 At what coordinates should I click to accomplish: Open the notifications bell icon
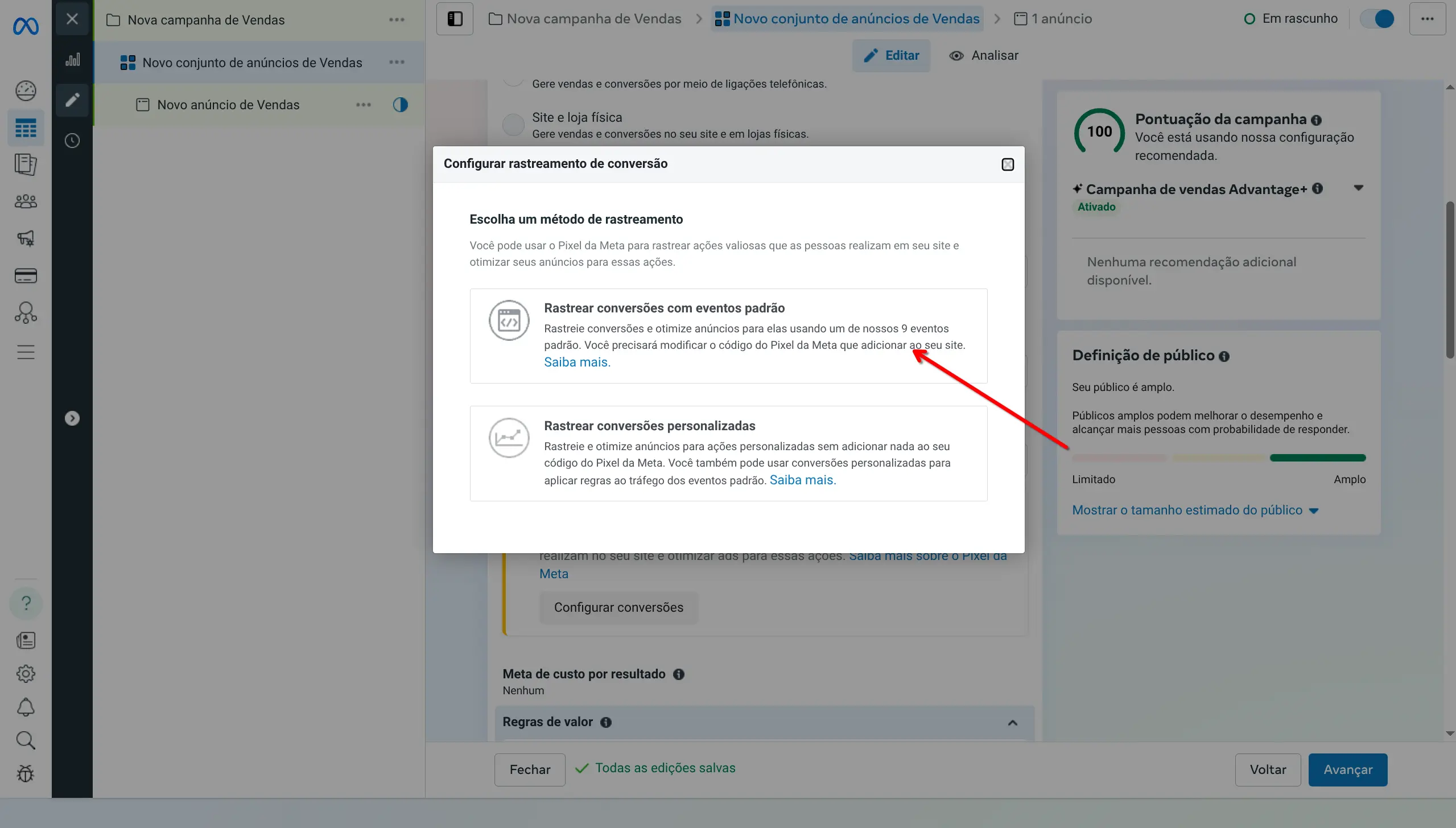pos(26,707)
